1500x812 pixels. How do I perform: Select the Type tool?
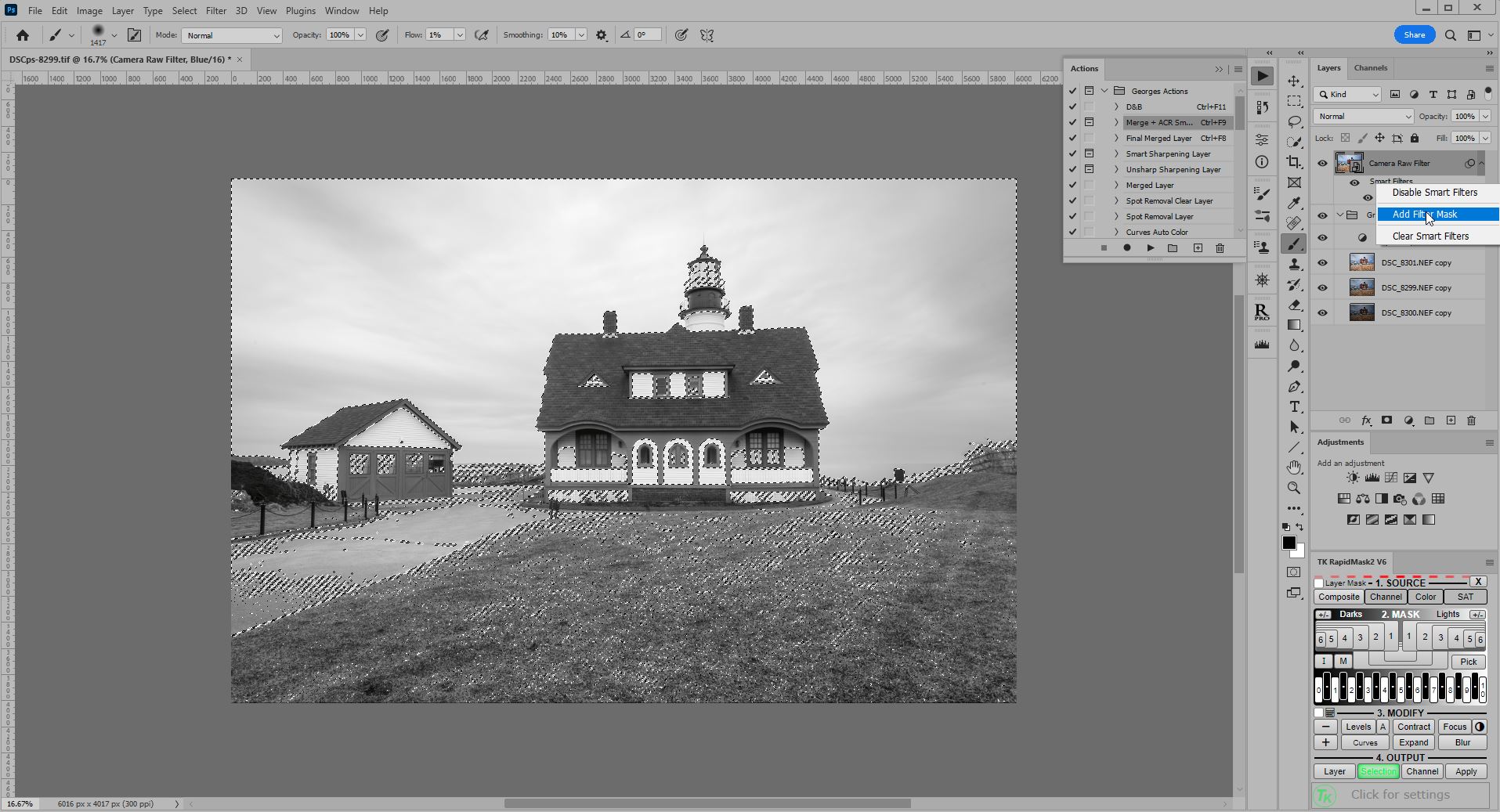tap(1293, 406)
